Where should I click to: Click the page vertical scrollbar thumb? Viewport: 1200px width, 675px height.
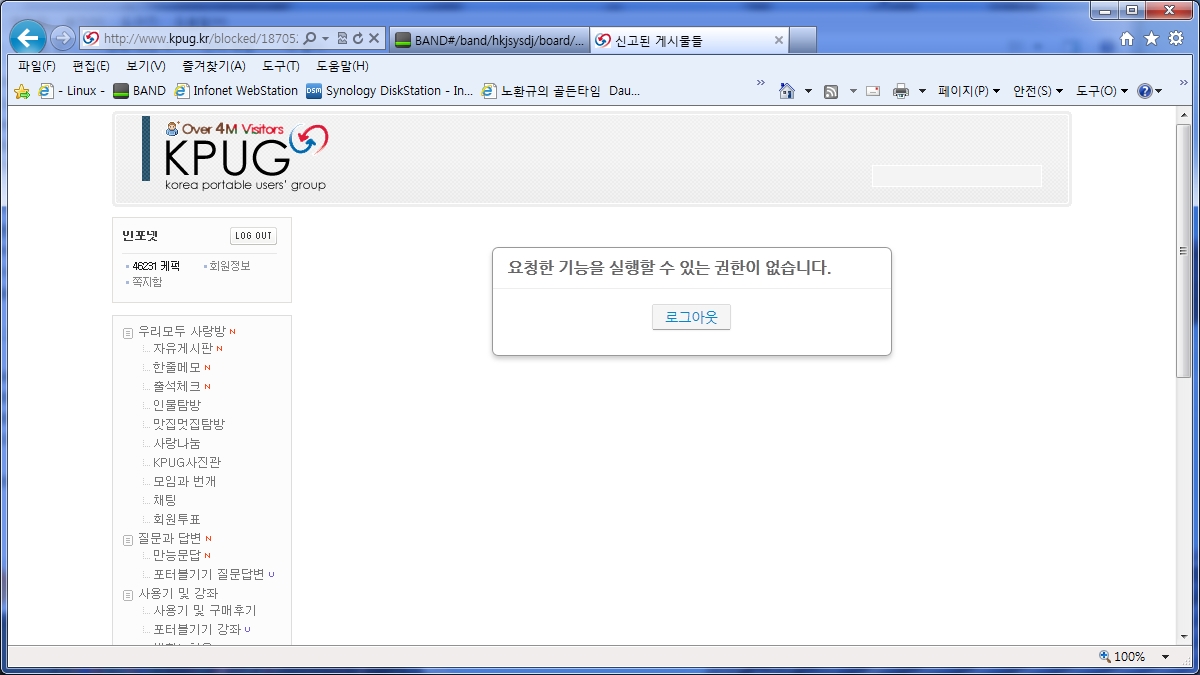coord(1184,251)
